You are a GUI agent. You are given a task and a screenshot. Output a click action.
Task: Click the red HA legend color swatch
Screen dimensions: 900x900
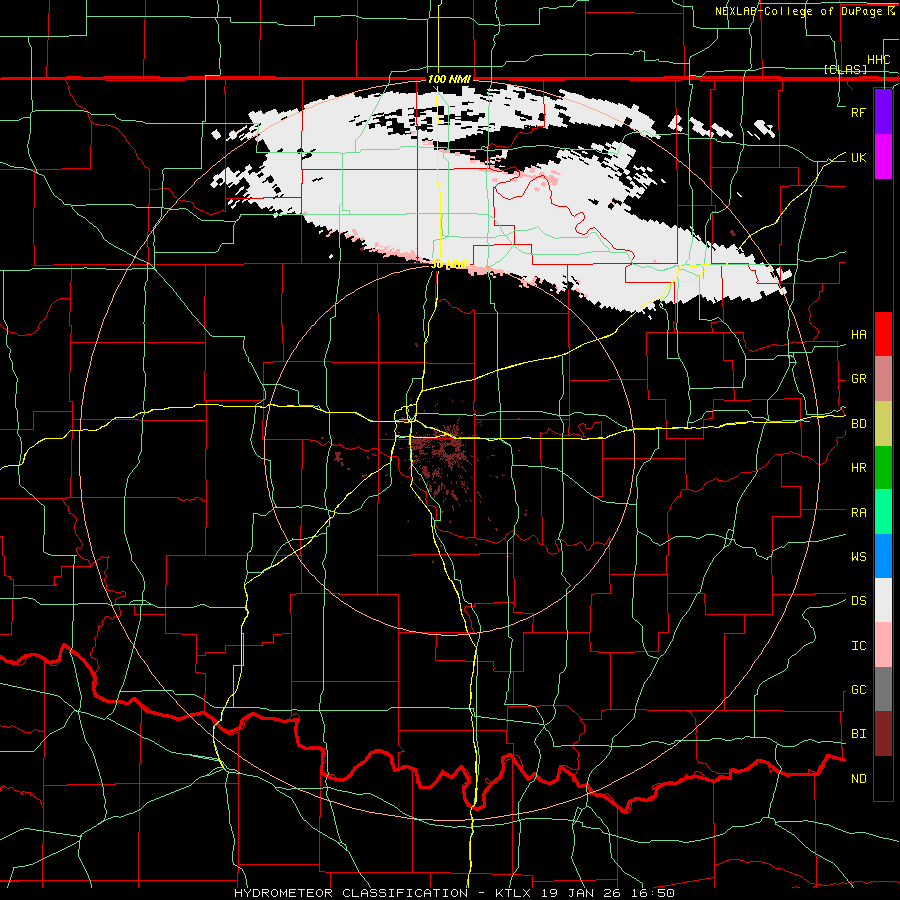pyautogui.click(x=883, y=334)
